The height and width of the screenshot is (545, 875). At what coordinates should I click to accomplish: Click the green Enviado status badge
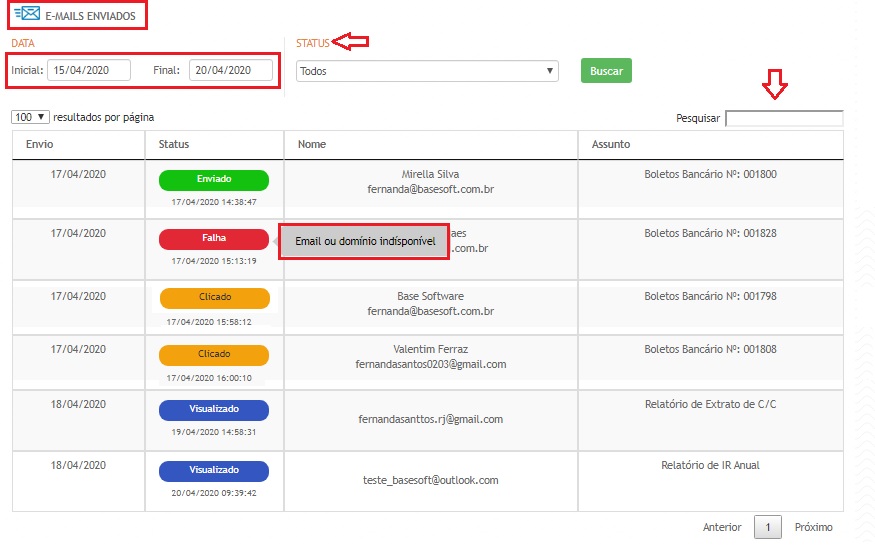[214, 180]
